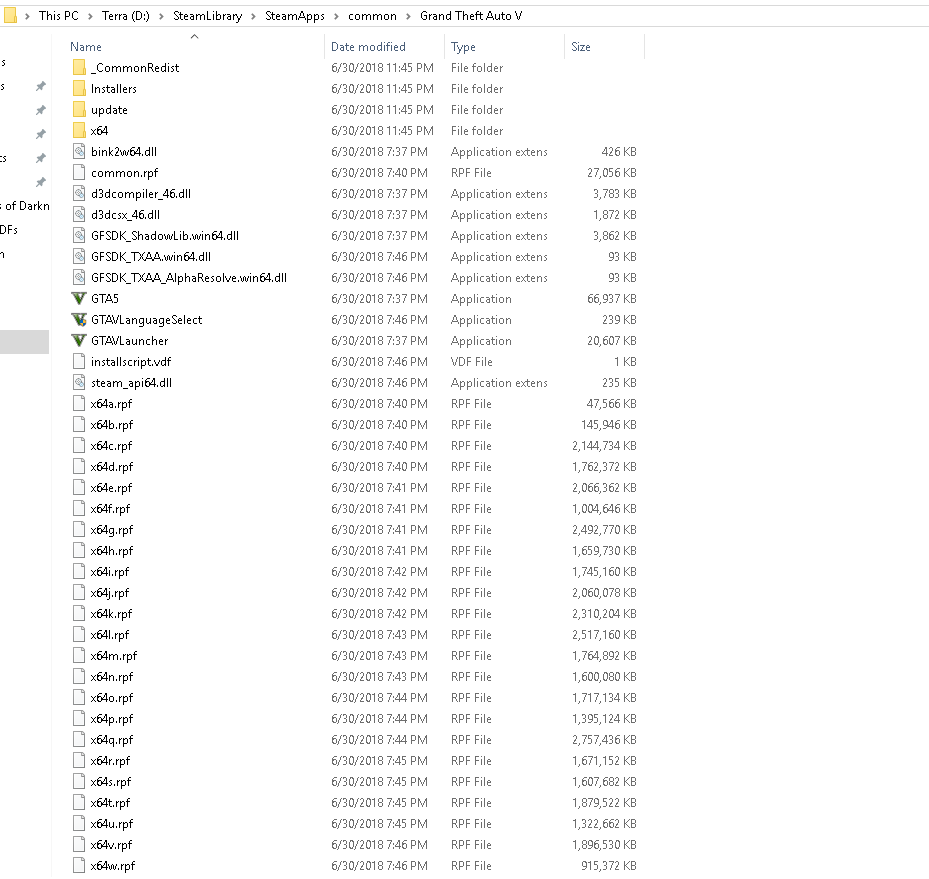The image size is (929, 879).
Task: Click the GTAVLauncher application icon
Action: [79, 341]
